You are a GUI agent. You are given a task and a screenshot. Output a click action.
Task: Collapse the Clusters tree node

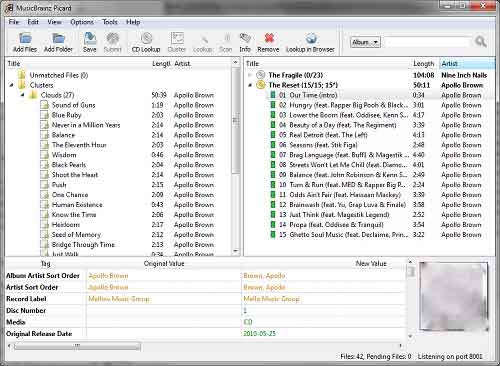[12, 85]
